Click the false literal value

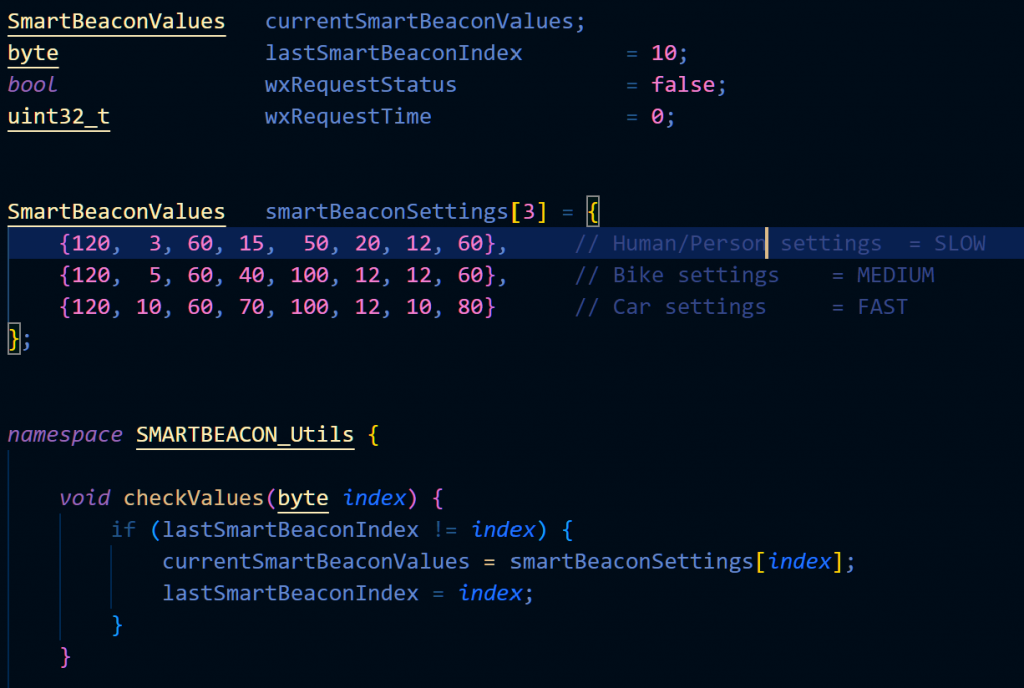coord(683,85)
